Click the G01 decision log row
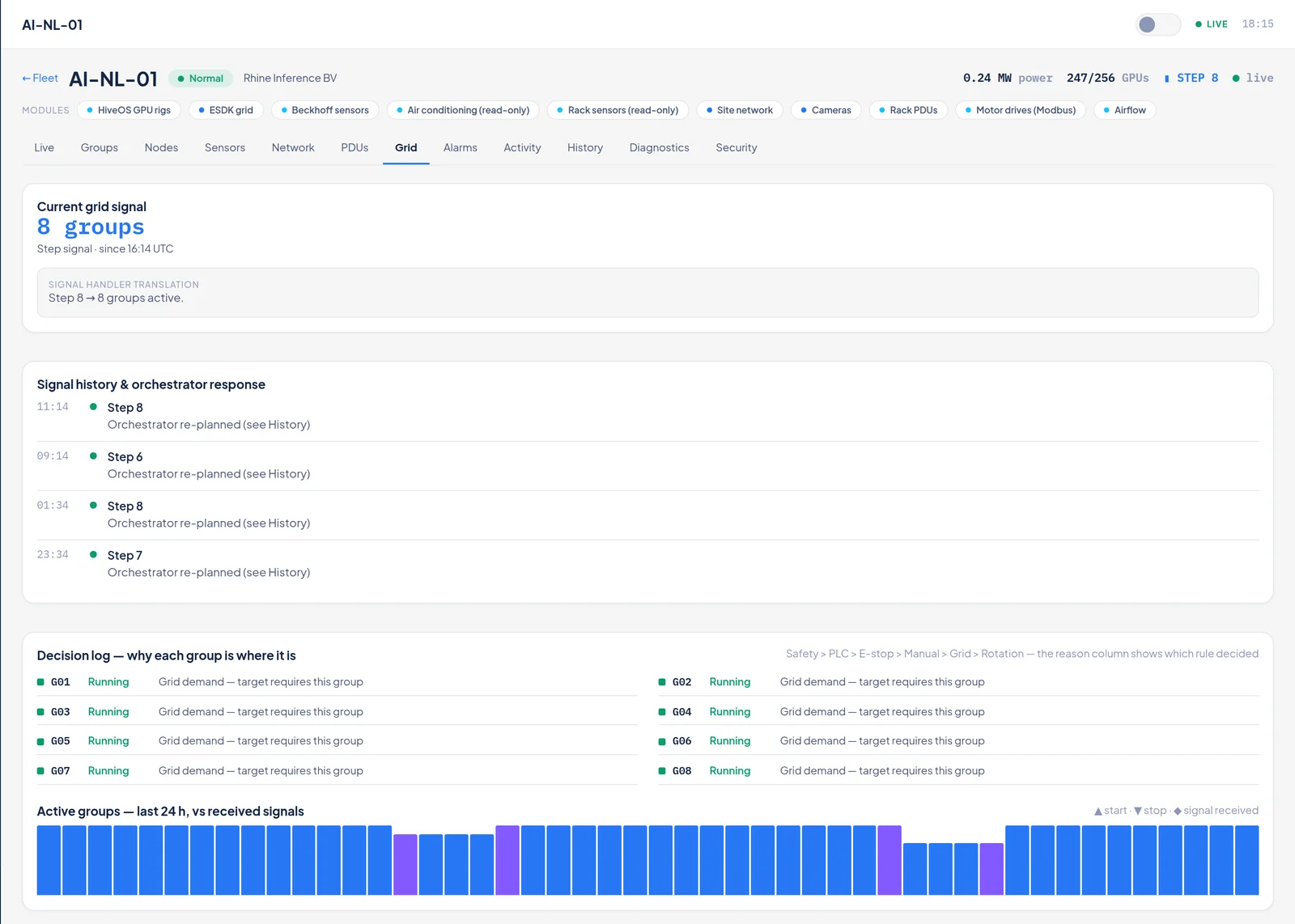 337,682
